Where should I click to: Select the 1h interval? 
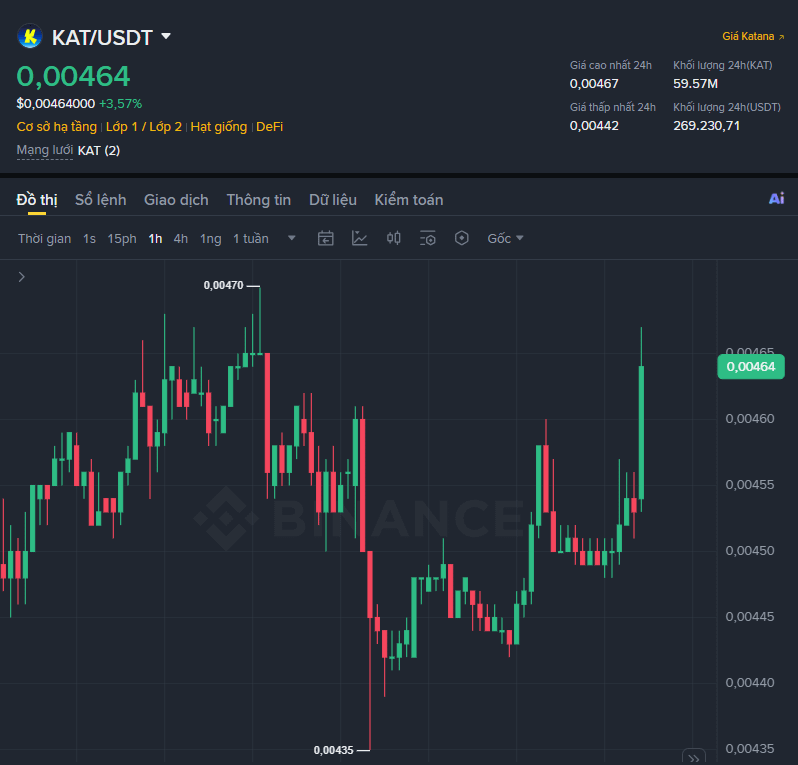(155, 239)
